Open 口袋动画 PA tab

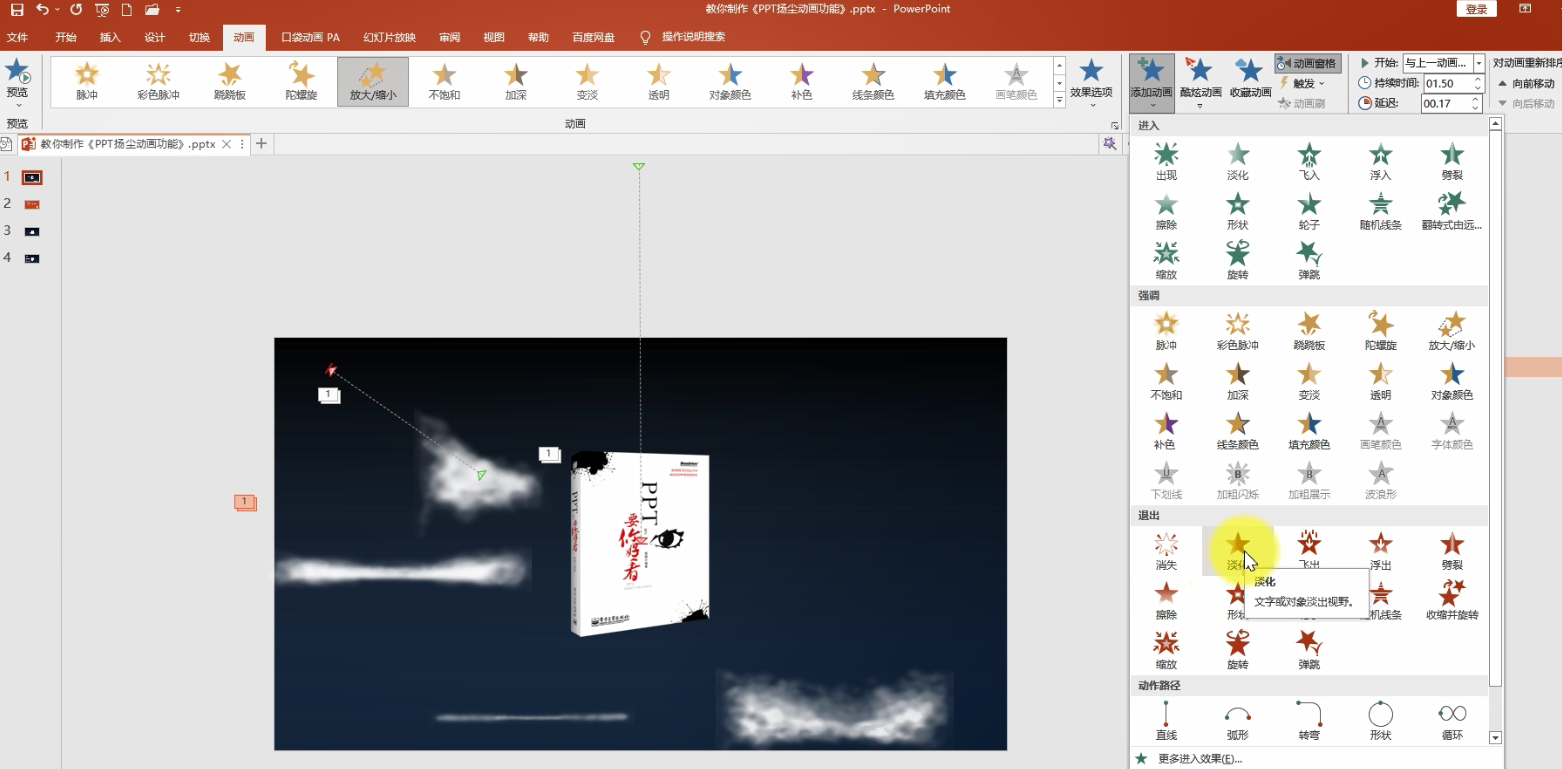click(310, 37)
